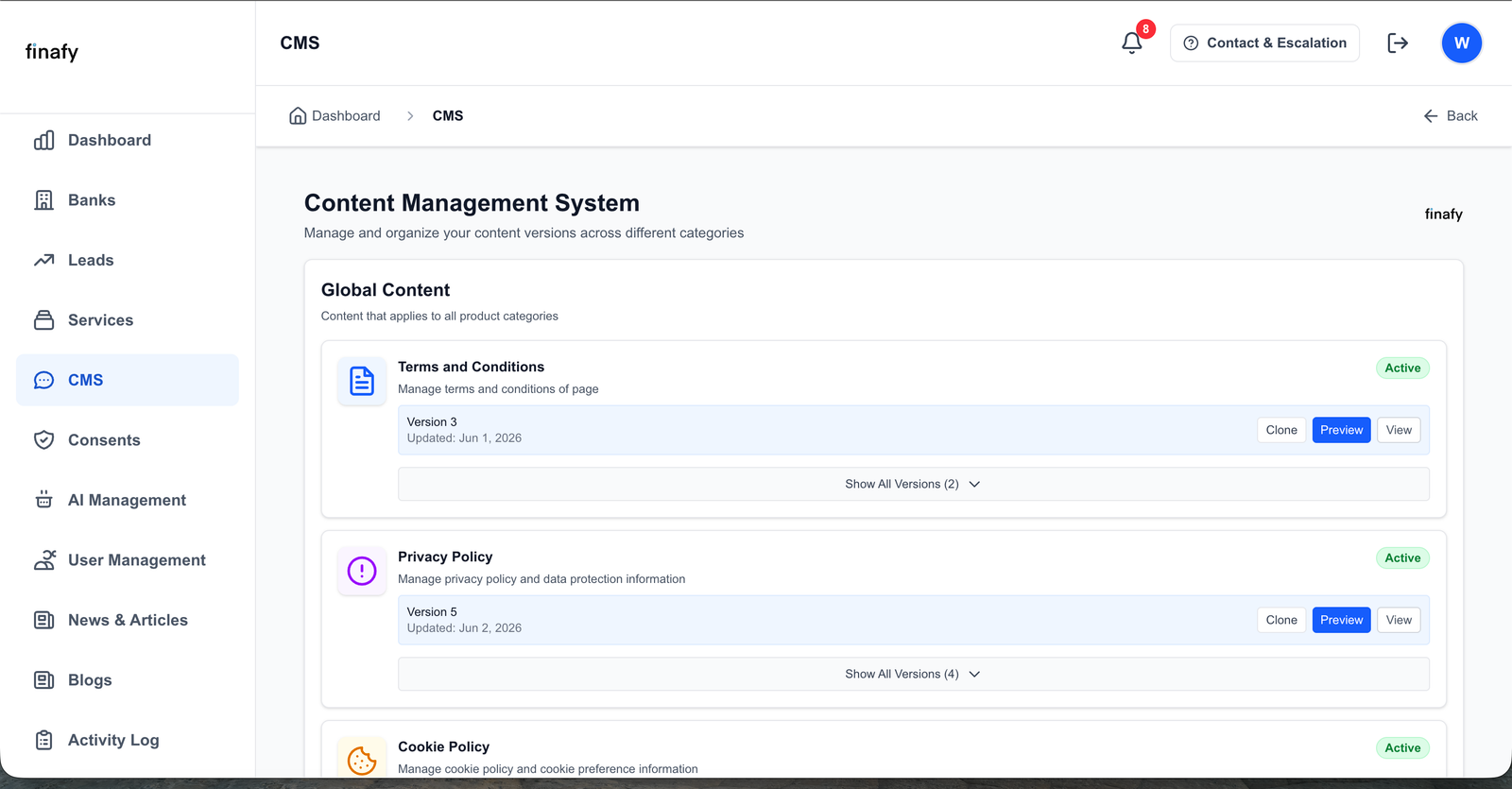Open the AI Management menu label

tap(127, 500)
